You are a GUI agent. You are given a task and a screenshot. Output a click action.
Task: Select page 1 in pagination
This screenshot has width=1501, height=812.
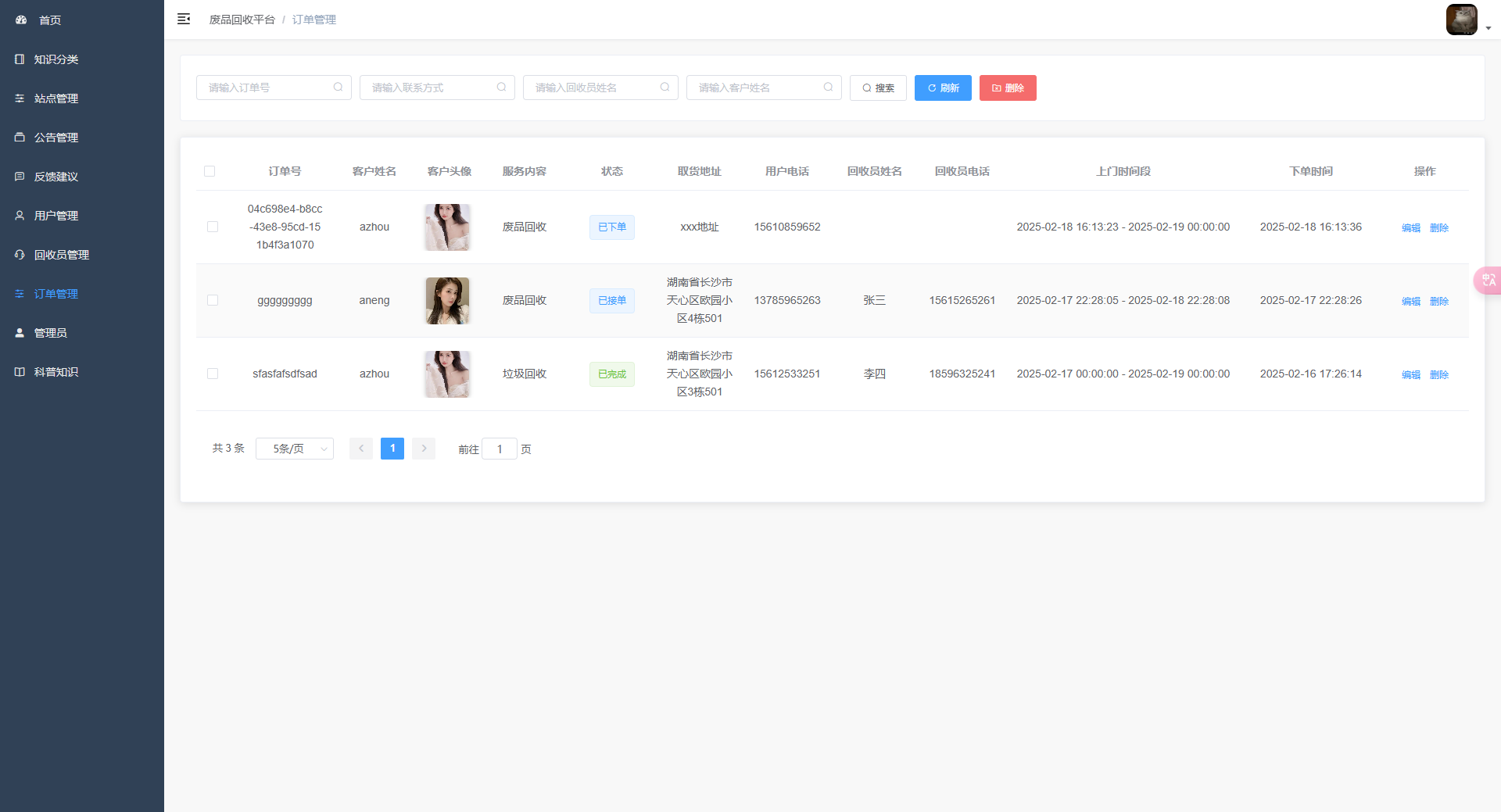pyautogui.click(x=392, y=449)
